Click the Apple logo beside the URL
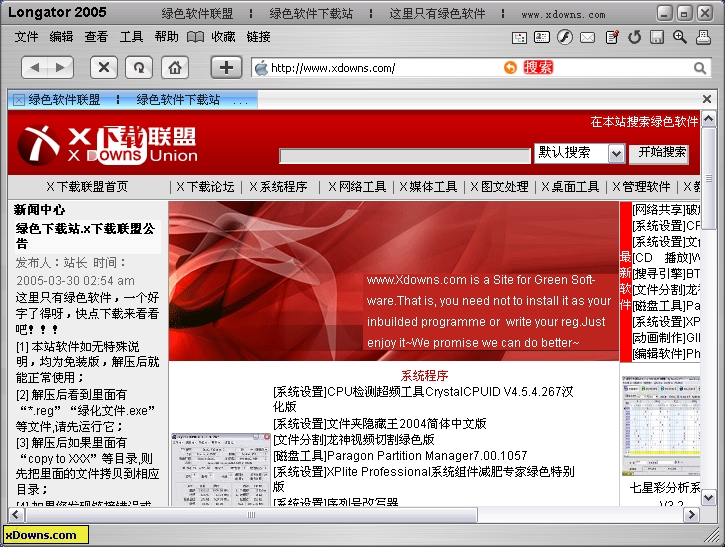Viewport: 725px width, 547px height. pyautogui.click(x=261, y=68)
